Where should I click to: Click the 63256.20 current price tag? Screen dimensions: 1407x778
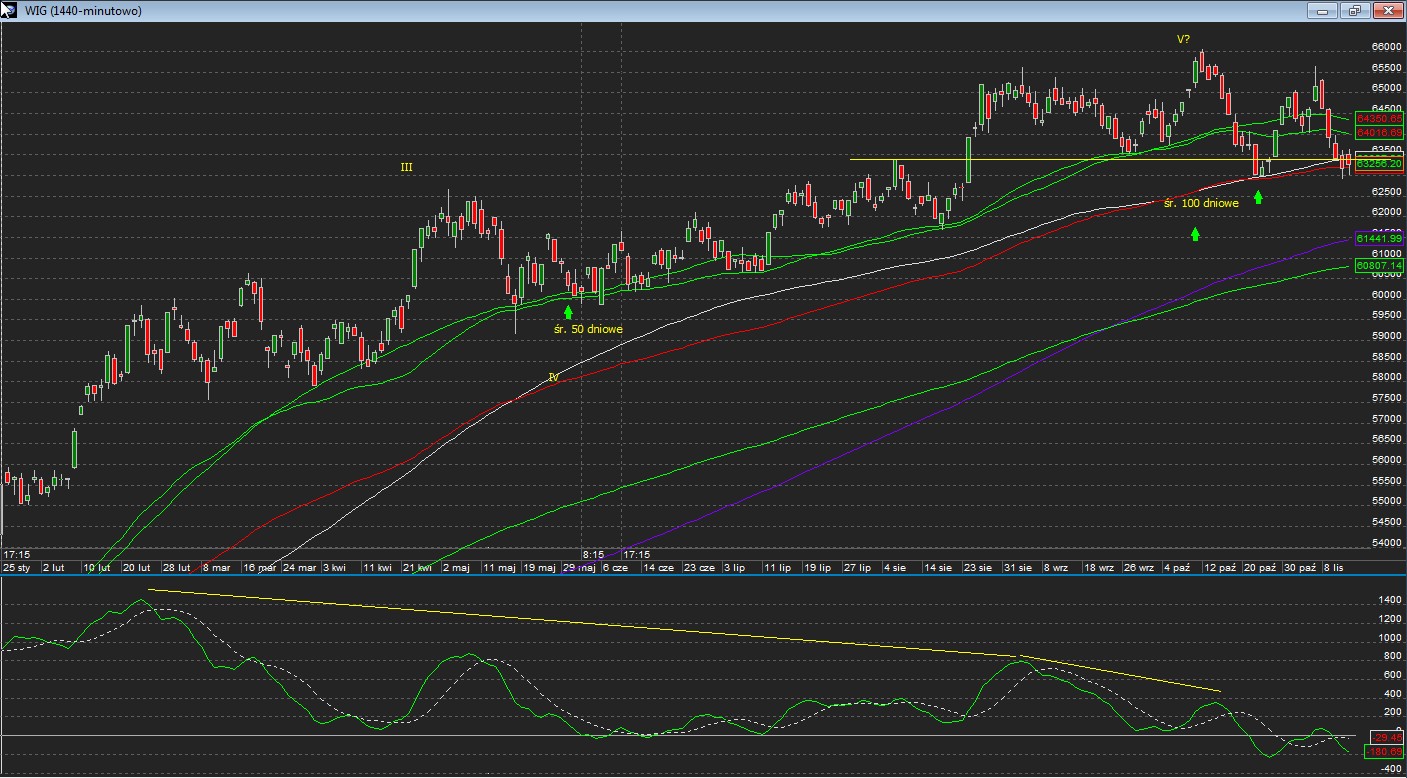(x=1379, y=163)
